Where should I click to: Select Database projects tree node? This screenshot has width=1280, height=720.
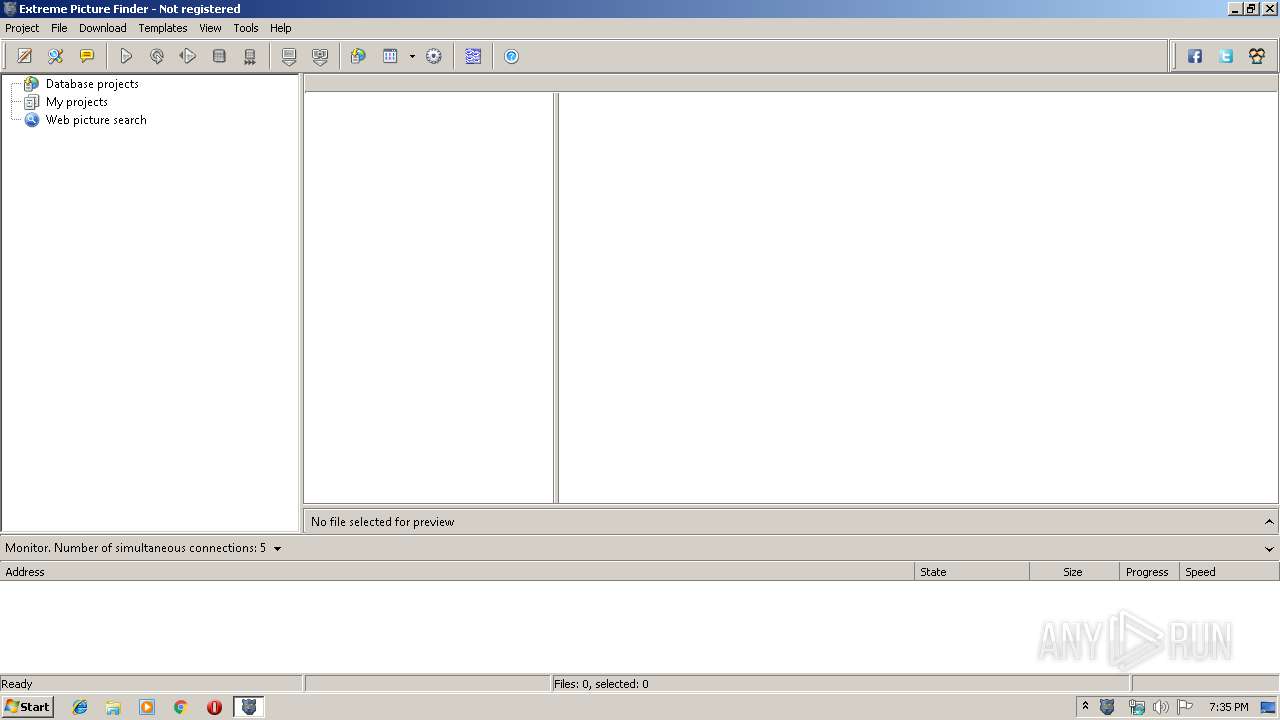tap(92, 84)
